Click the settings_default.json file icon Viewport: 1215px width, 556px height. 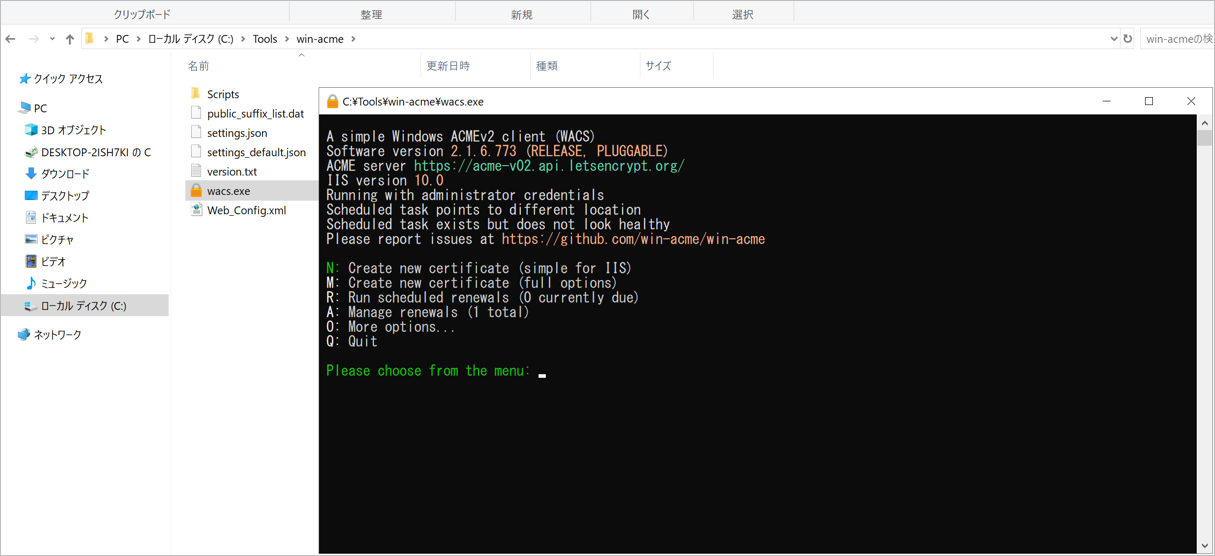click(196, 152)
